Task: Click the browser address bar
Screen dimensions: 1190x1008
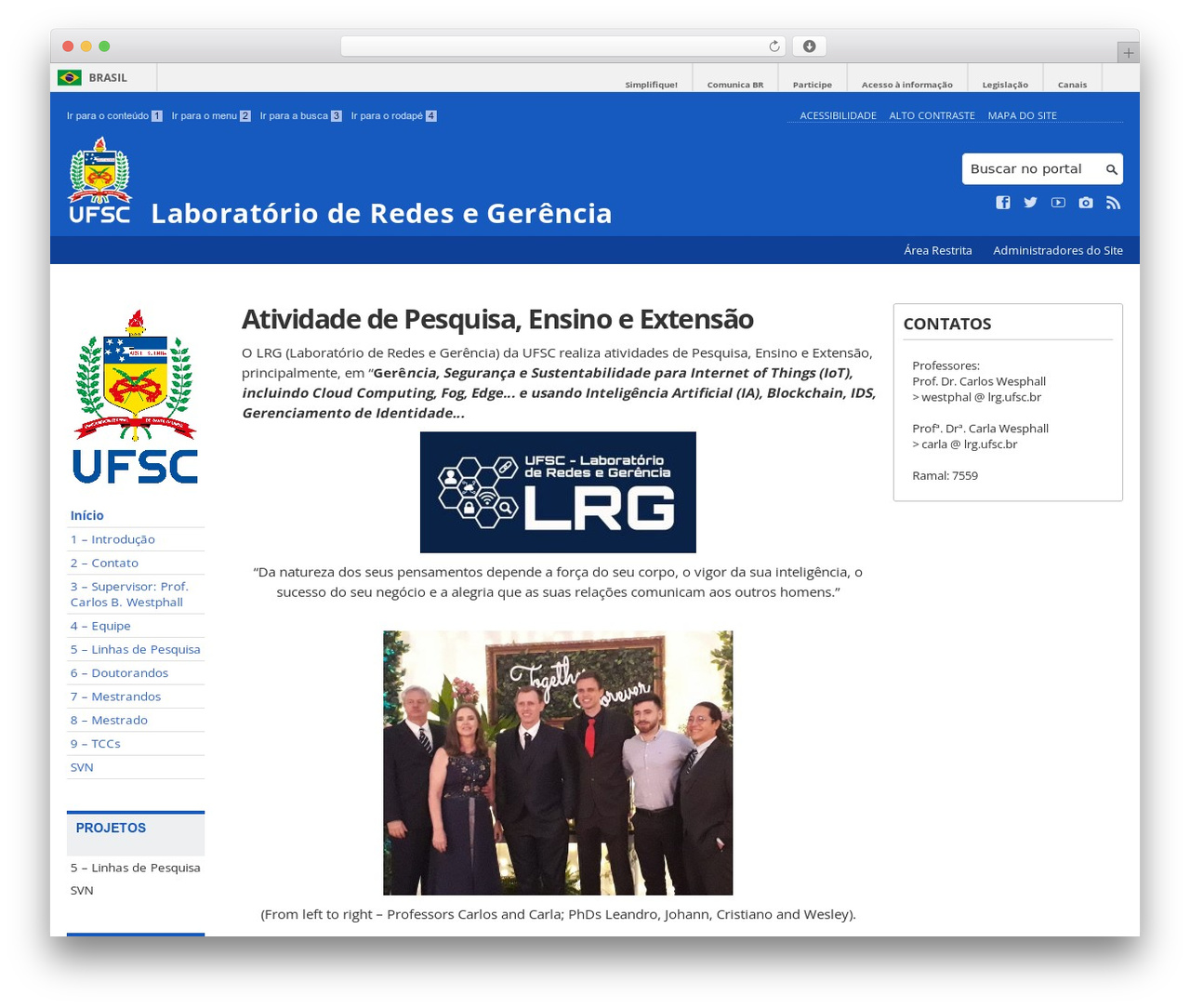Action: click(563, 46)
